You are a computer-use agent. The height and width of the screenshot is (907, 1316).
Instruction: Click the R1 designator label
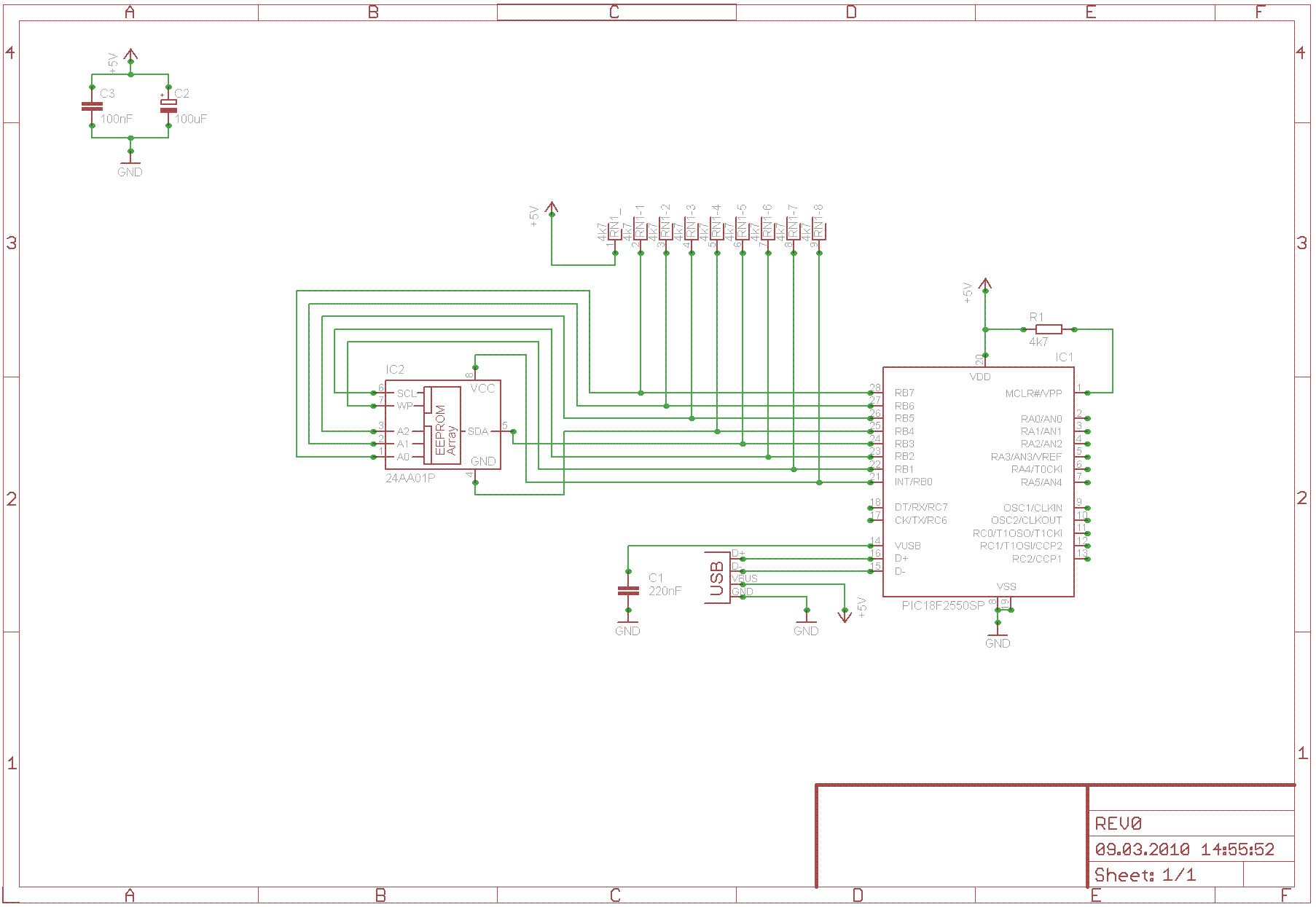click(1036, 317)
